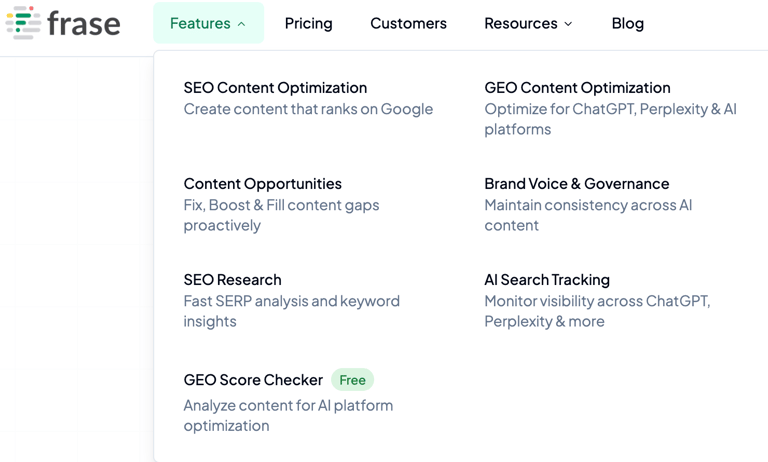Choose Content Opportunities menu entry
768x462 pixels.
click(x=262, y=184)
